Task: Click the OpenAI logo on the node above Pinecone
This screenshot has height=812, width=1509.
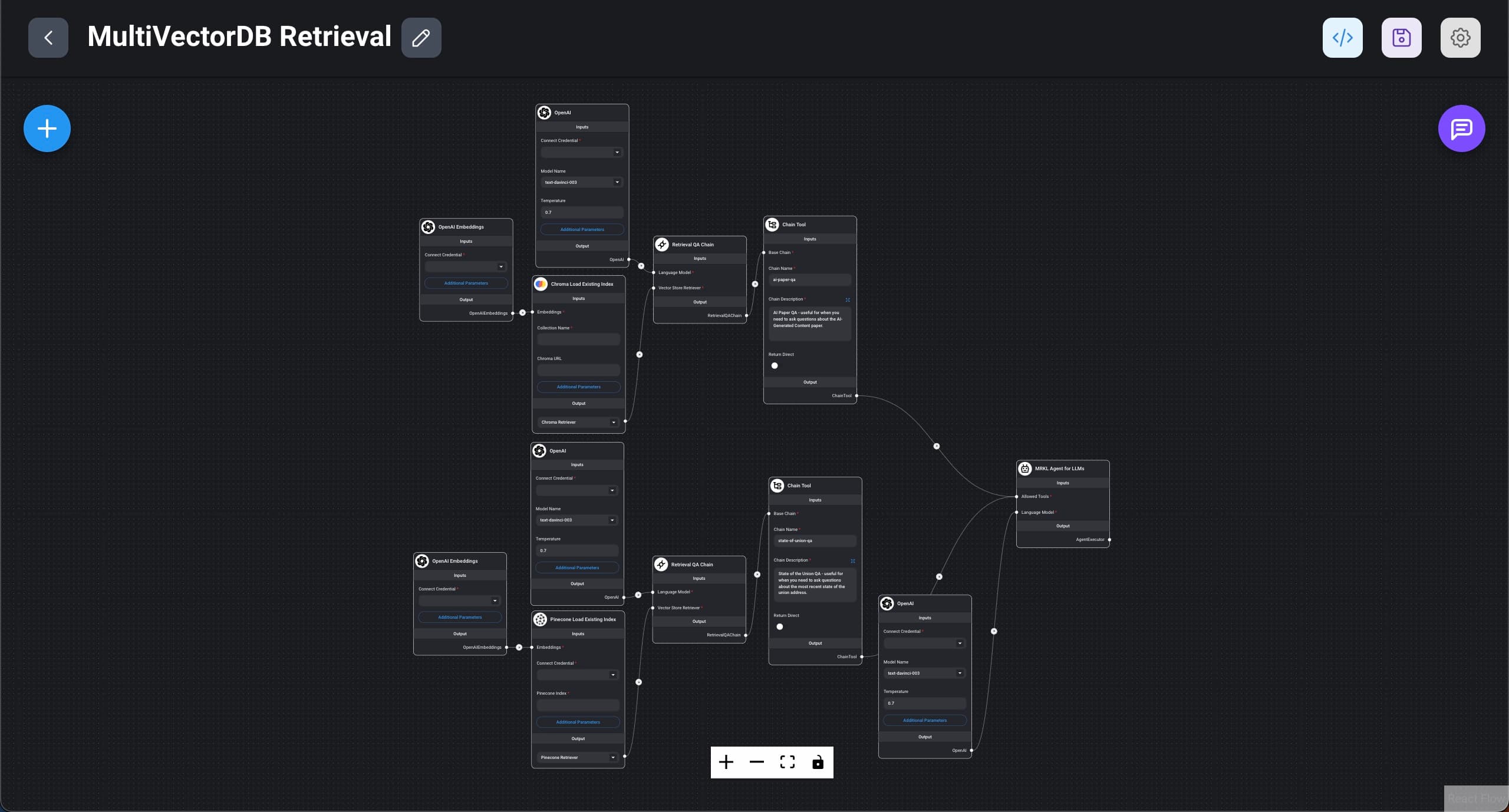Action: pyautogui.click(x=539, y=451)
